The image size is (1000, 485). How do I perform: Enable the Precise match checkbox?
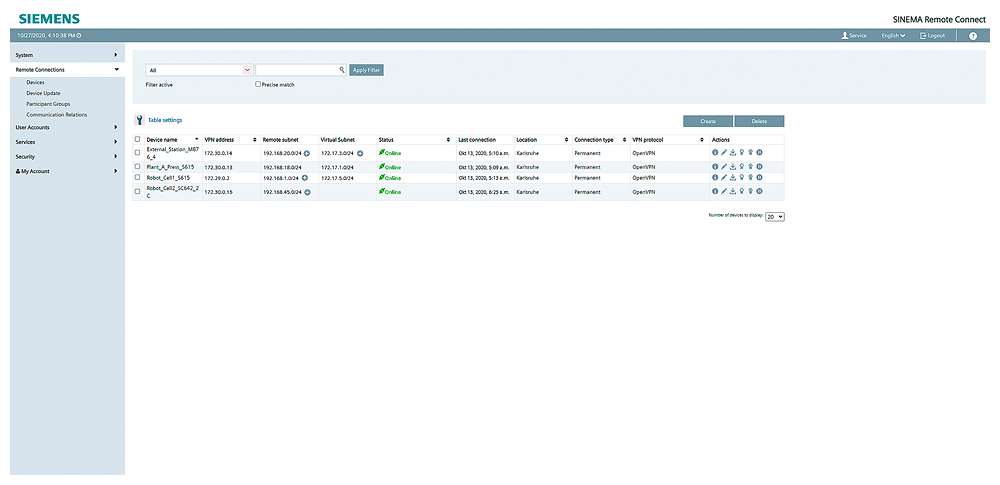(258, 85)
